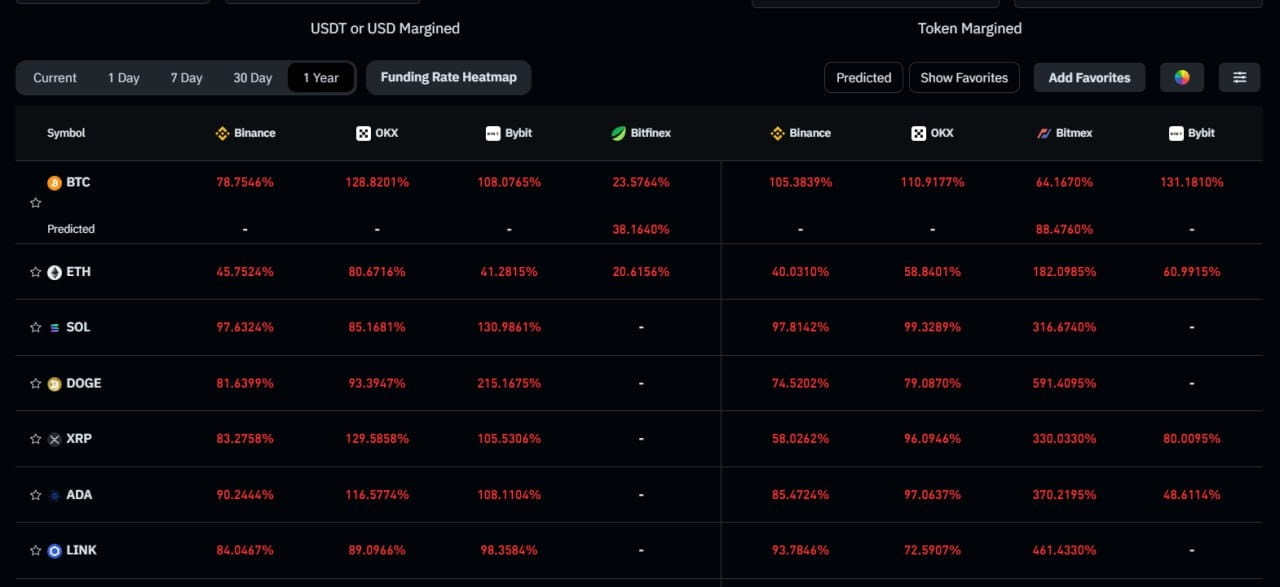Open the Funding Rate Heatmap
1280x587 pixels.
coord(448,77)
